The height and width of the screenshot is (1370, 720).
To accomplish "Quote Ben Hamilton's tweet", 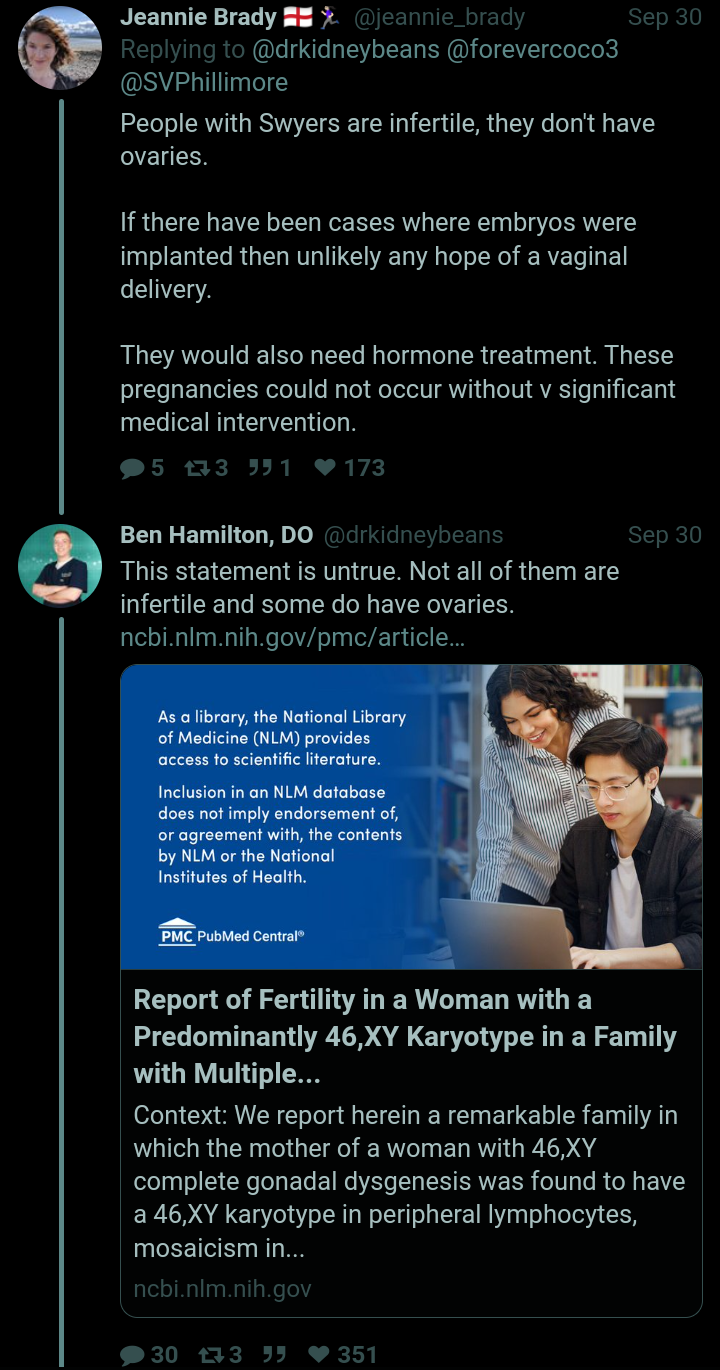I will coord(272,1355).
